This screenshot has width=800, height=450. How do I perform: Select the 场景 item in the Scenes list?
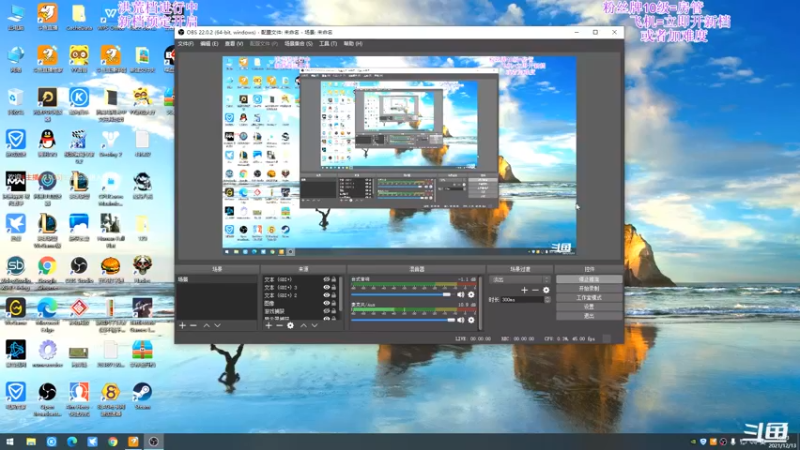217,280
